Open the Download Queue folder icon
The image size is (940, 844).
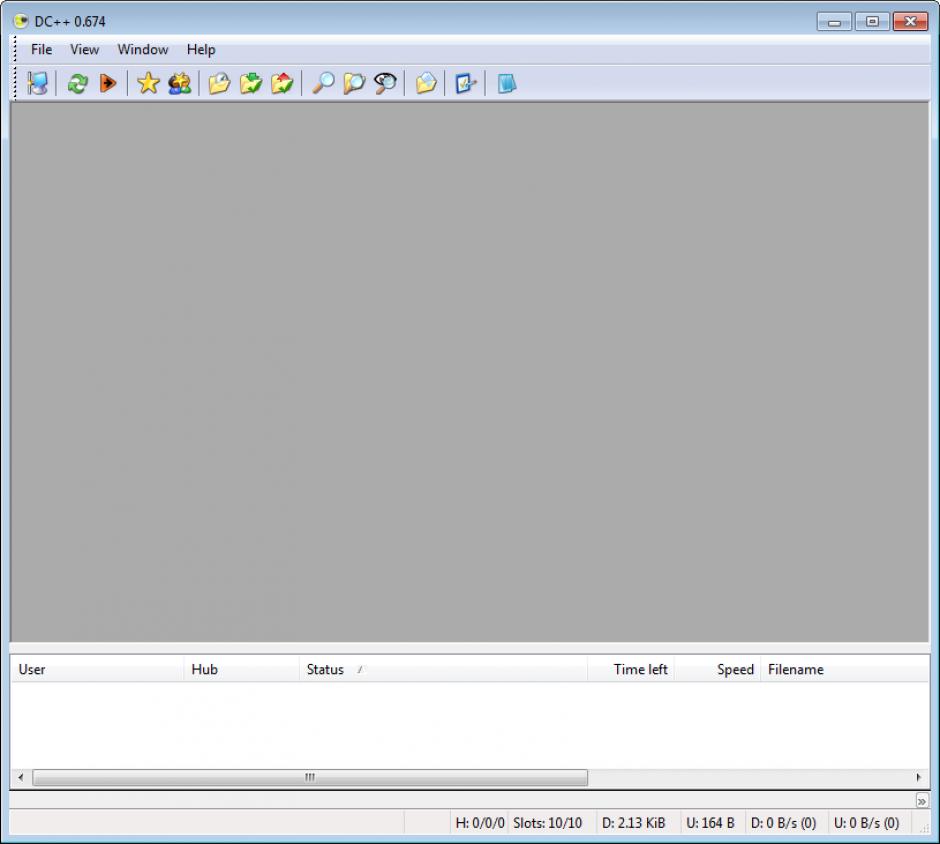(219, 83)
